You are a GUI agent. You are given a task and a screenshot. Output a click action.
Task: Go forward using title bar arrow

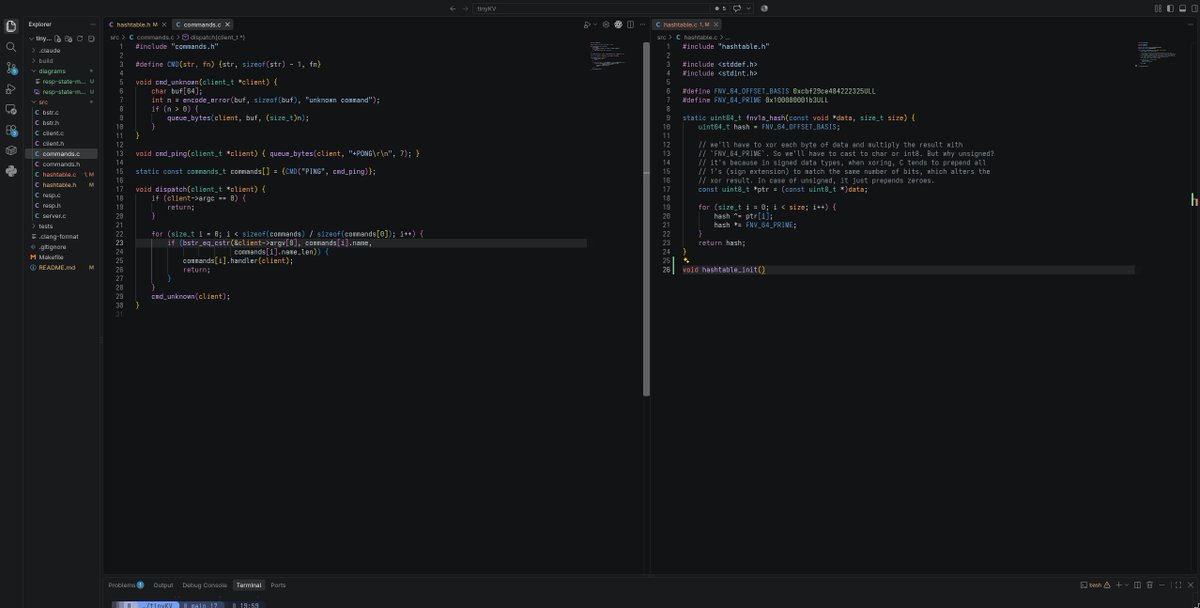coord(465,8)
